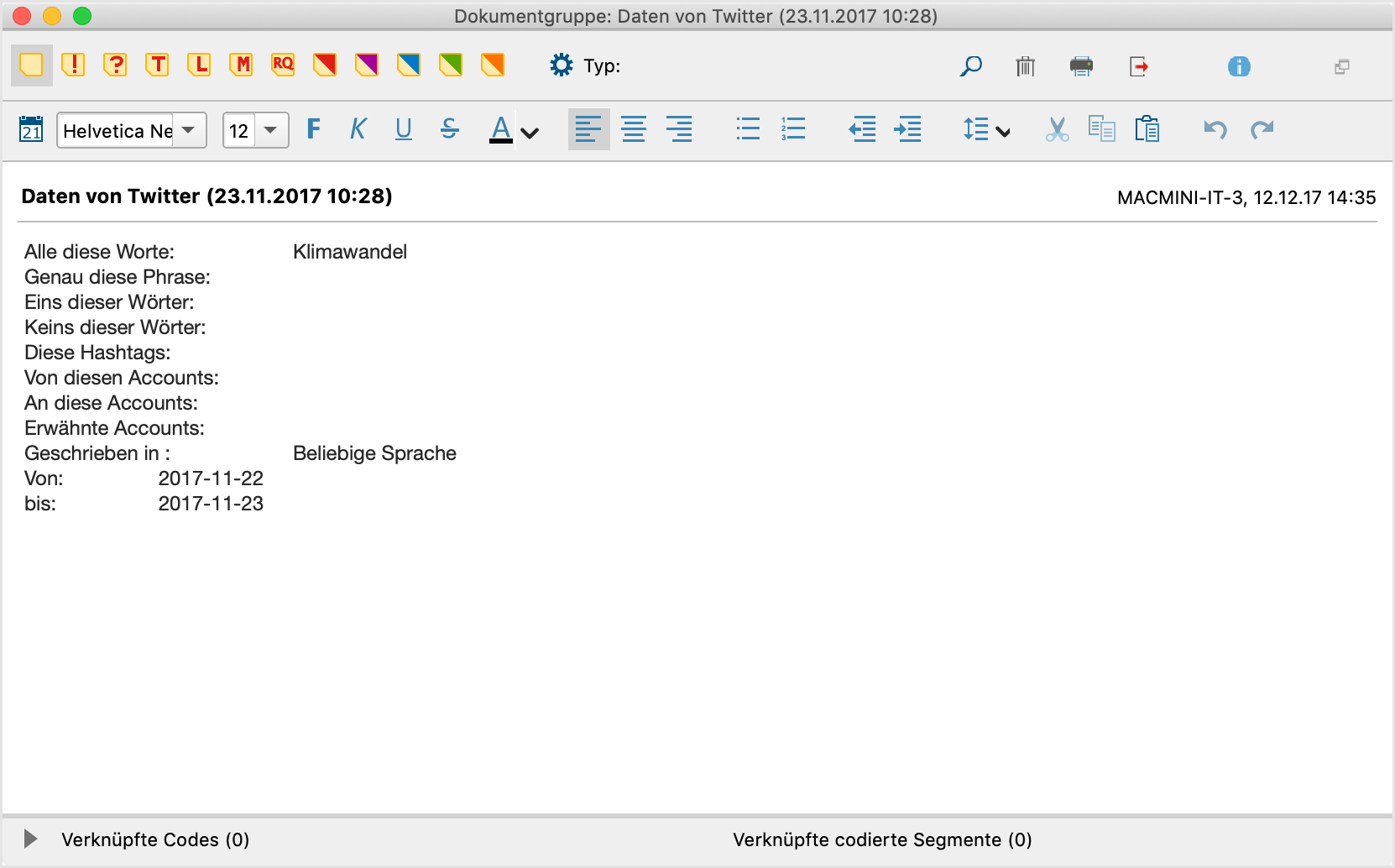Undo last edit
The height and width of the screenshot is (868, 1395).
click(1215, 129)
